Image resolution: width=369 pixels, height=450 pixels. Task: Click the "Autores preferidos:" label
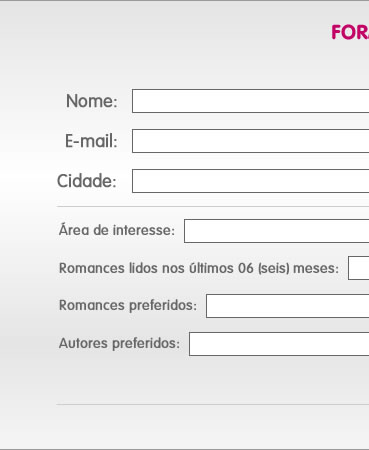(119, 343)
